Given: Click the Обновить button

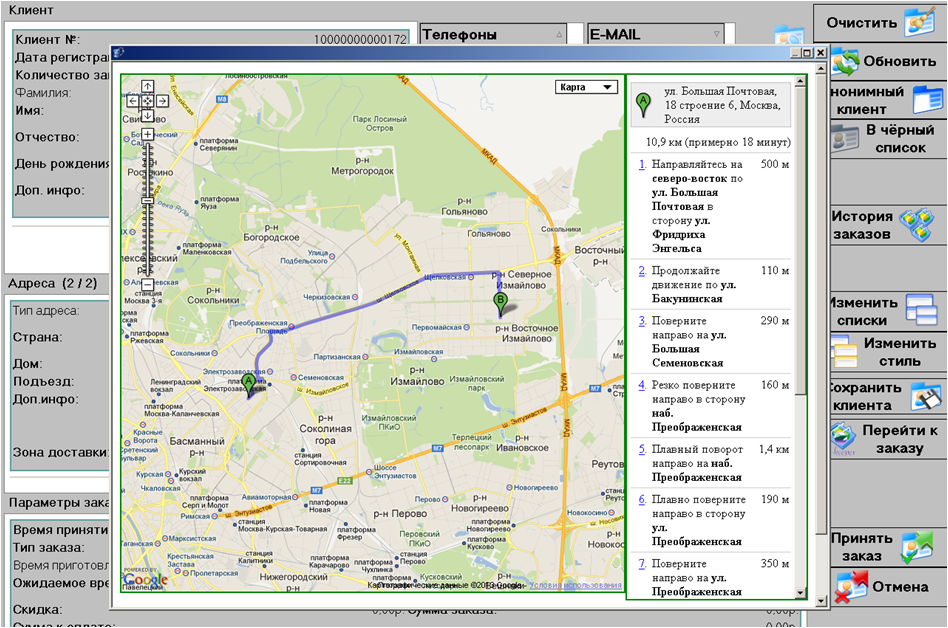Looking at the screenshot, I should [x=888, y=61].
